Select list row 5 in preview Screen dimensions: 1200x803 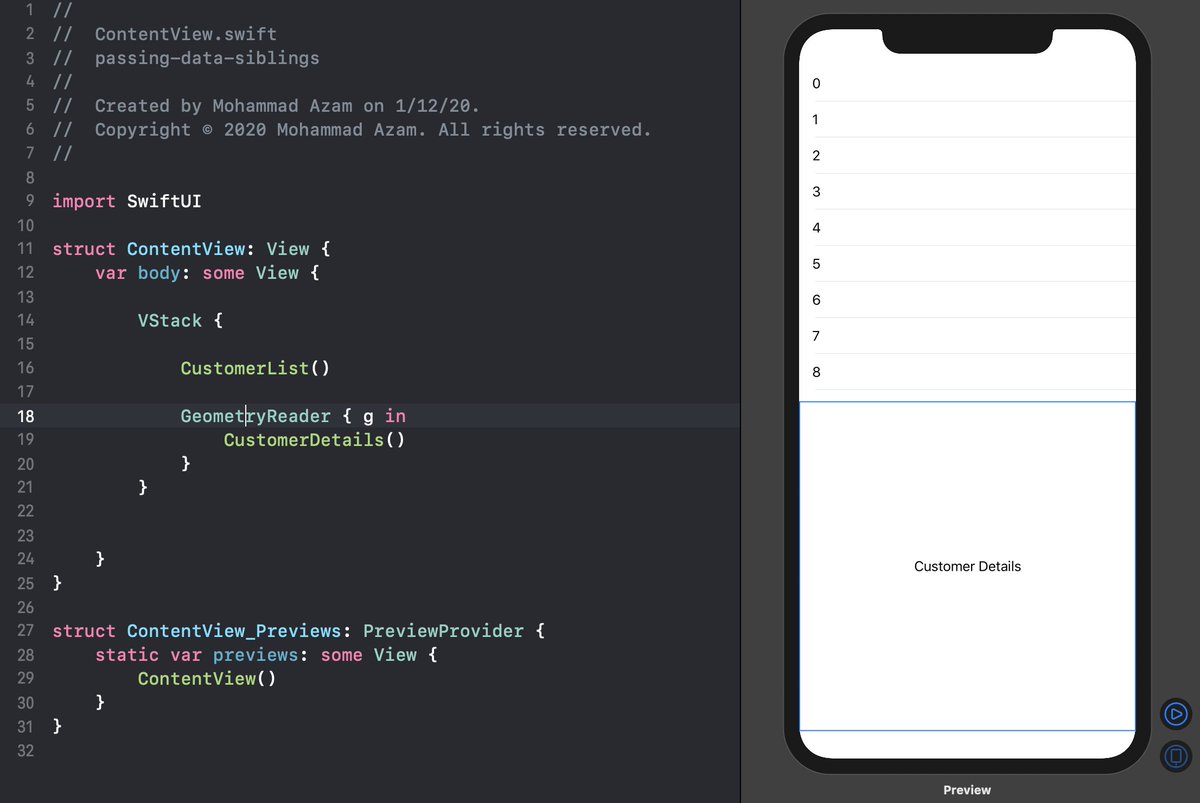point(967,263)
